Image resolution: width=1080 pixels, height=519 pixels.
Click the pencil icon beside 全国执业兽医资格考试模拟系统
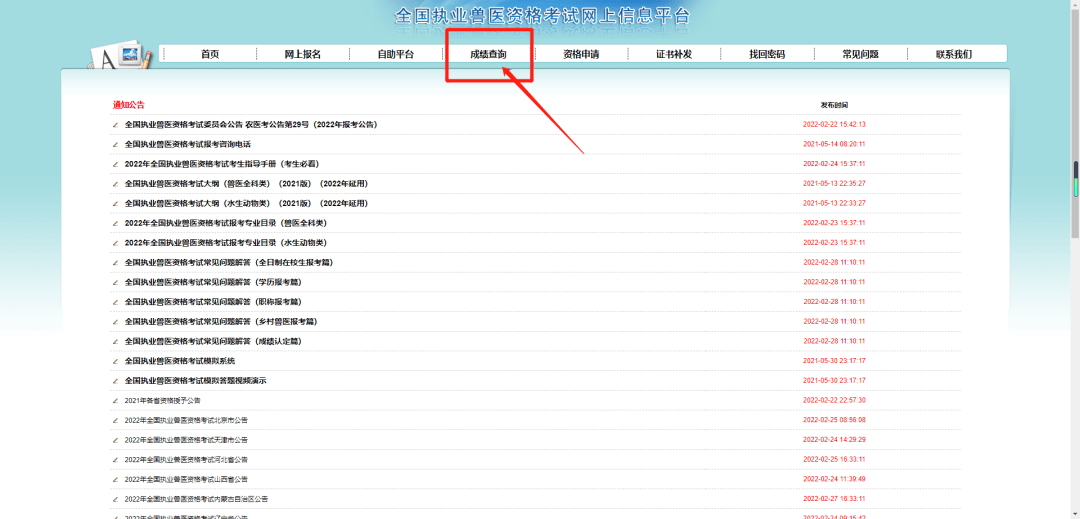click(x=115, y=361)
